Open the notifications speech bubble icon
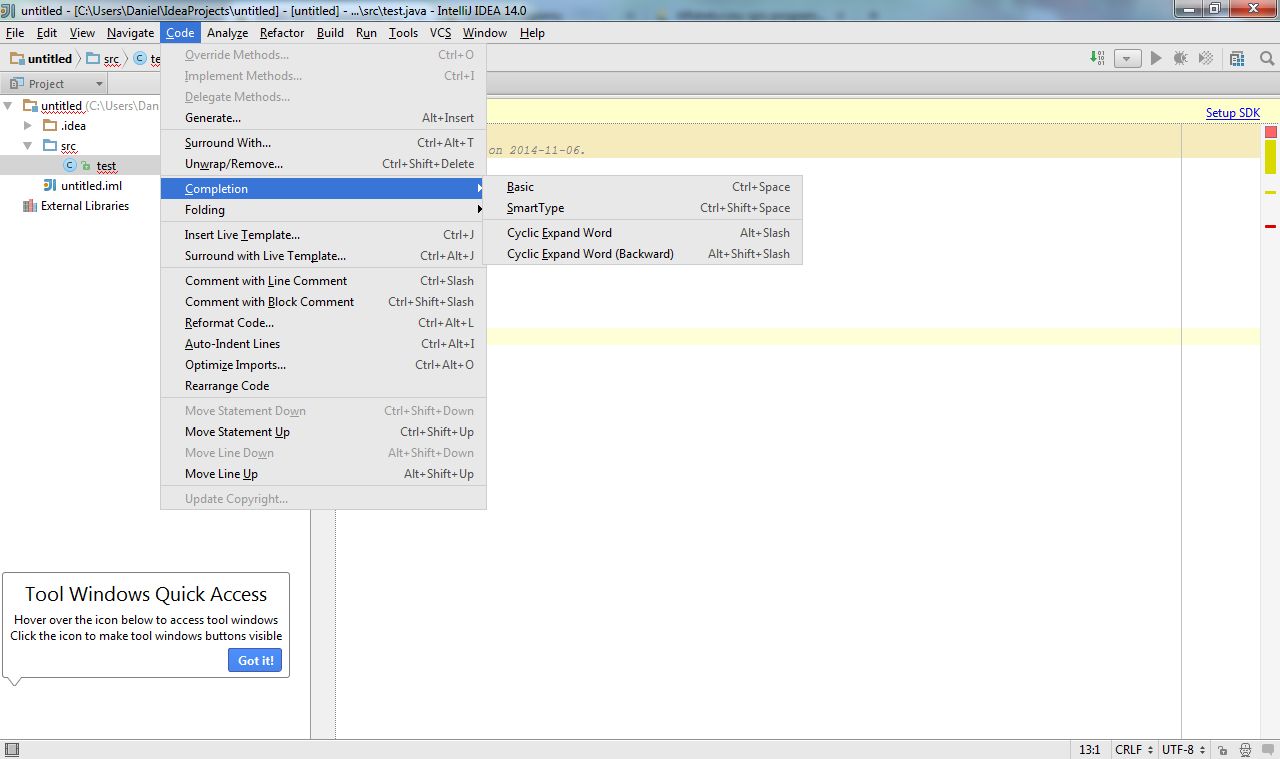The height and width of the screenshot is (759, 1280). [x=1267, y=749]
